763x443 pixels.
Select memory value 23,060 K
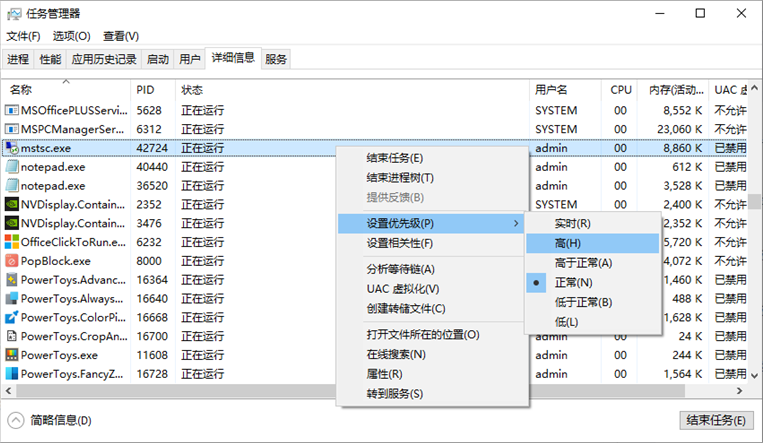pos(680,129)
